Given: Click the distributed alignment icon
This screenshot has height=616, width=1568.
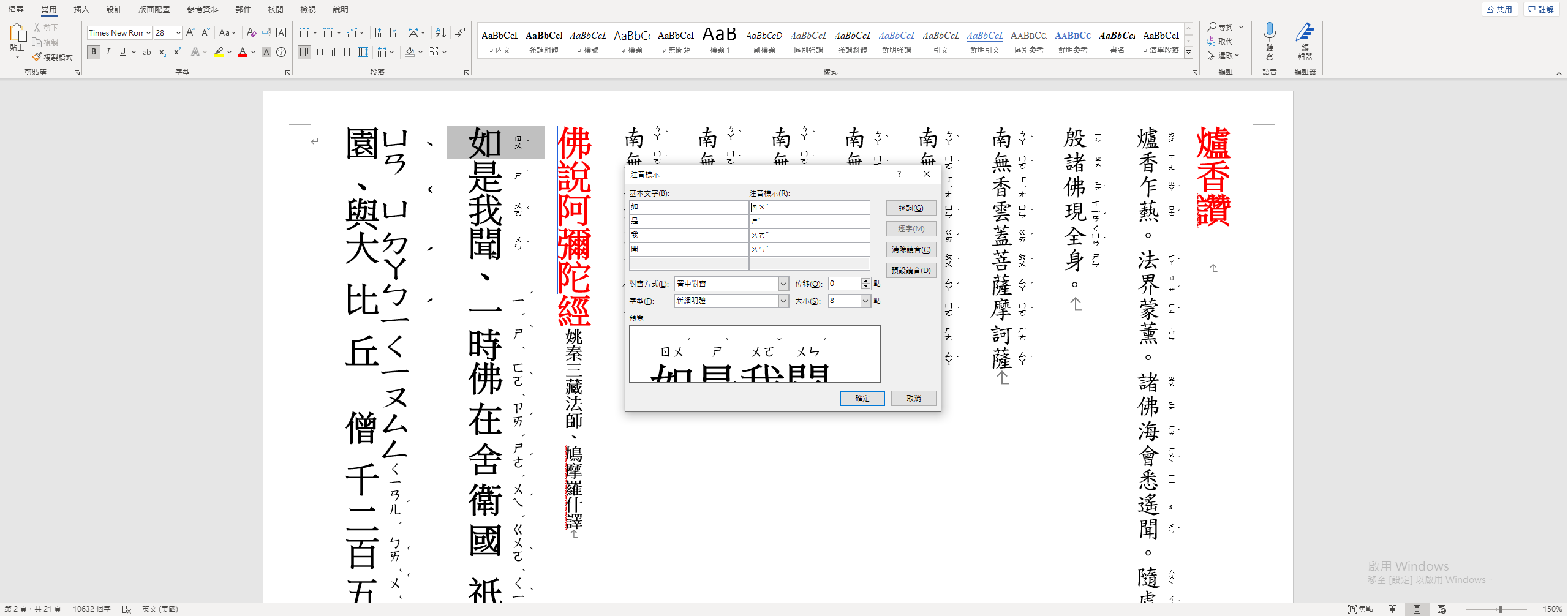Looking at the screenshot, I should (363, 52).
